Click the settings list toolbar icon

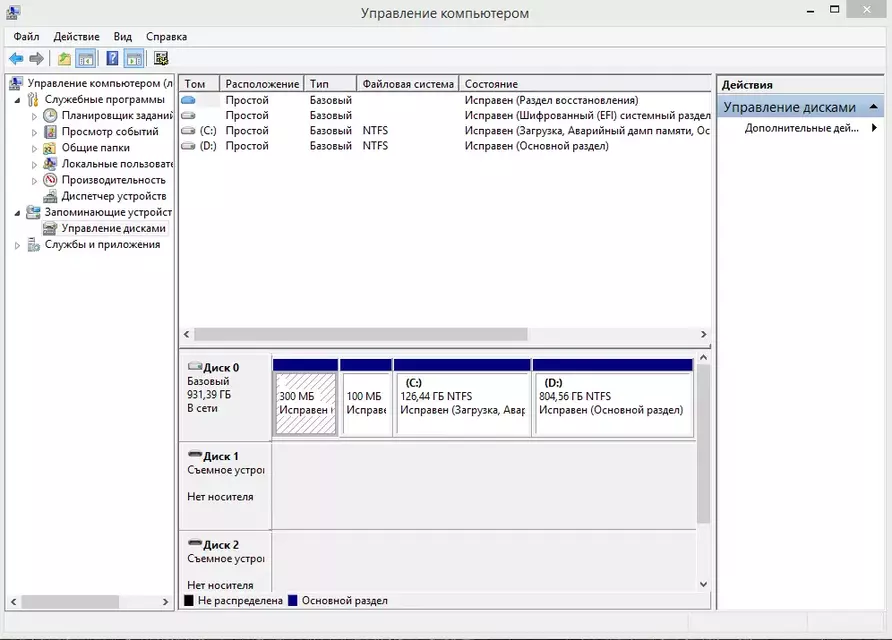coord(161,58)
